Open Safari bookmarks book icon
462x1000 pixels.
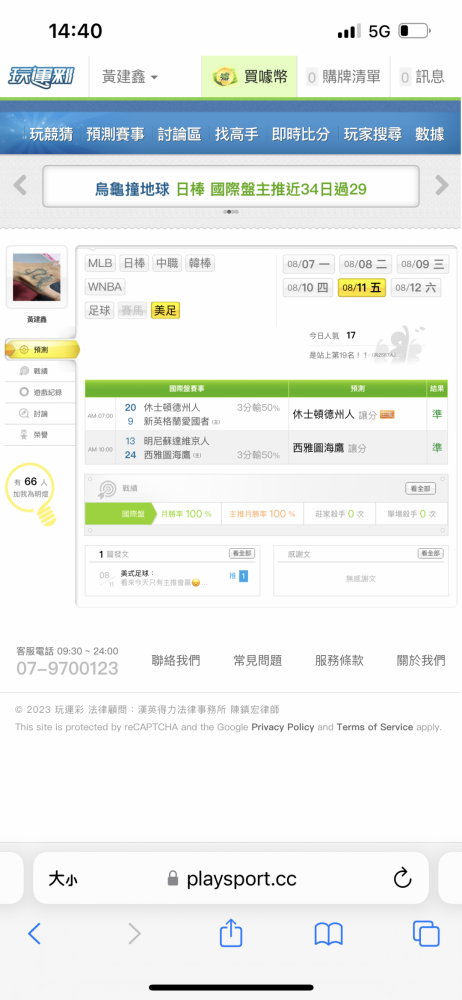pos(329,934)
